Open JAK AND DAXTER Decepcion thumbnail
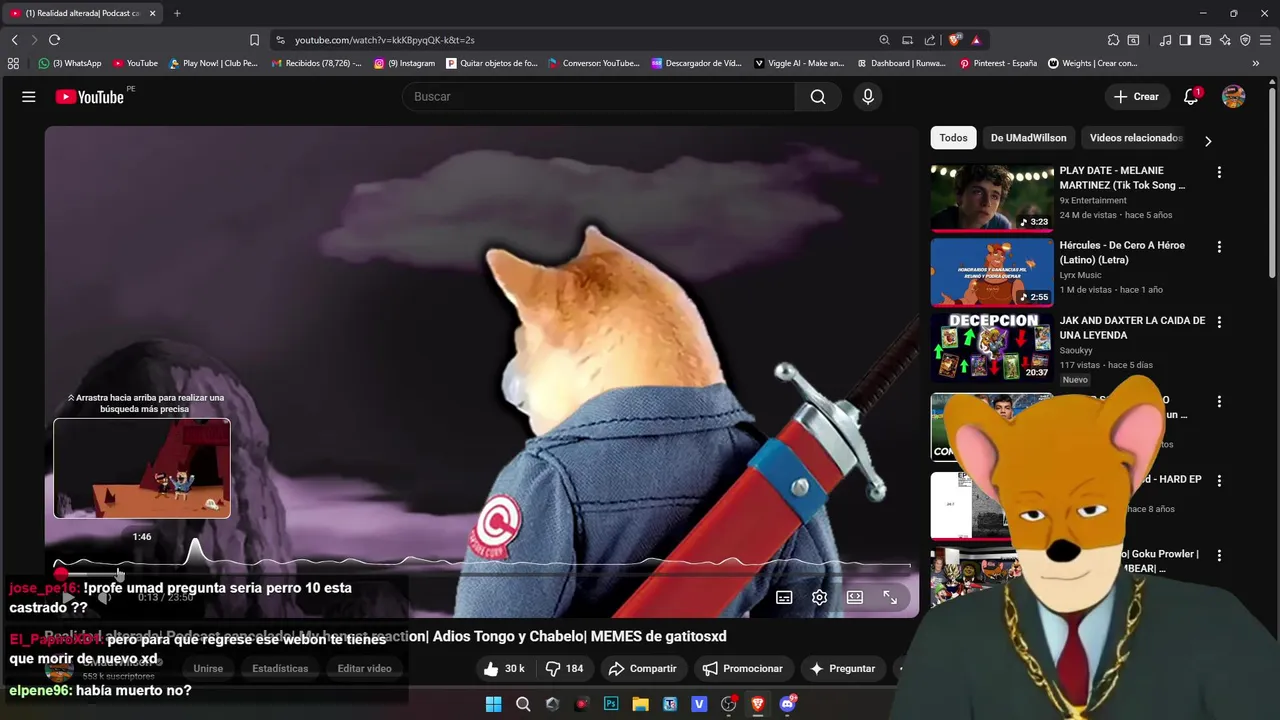Viewport: 1280px width, 720px height. (992, 347)
